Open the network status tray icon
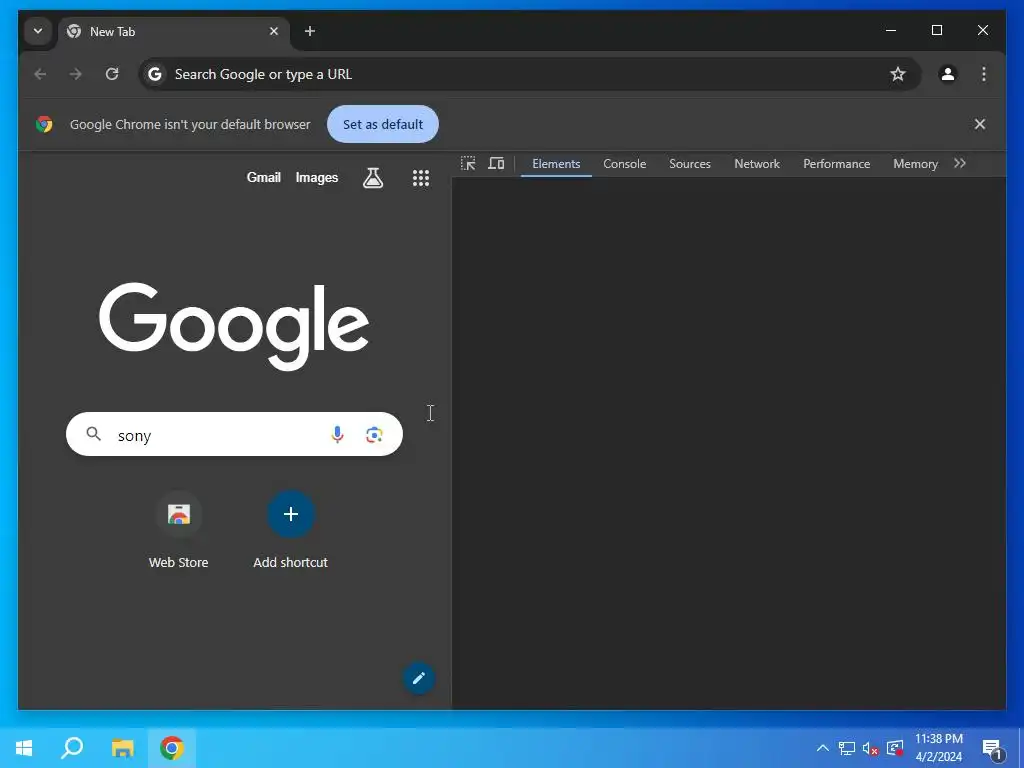Image resolution: width=1024 pixels, height=768 pixels. click(847, 748)
